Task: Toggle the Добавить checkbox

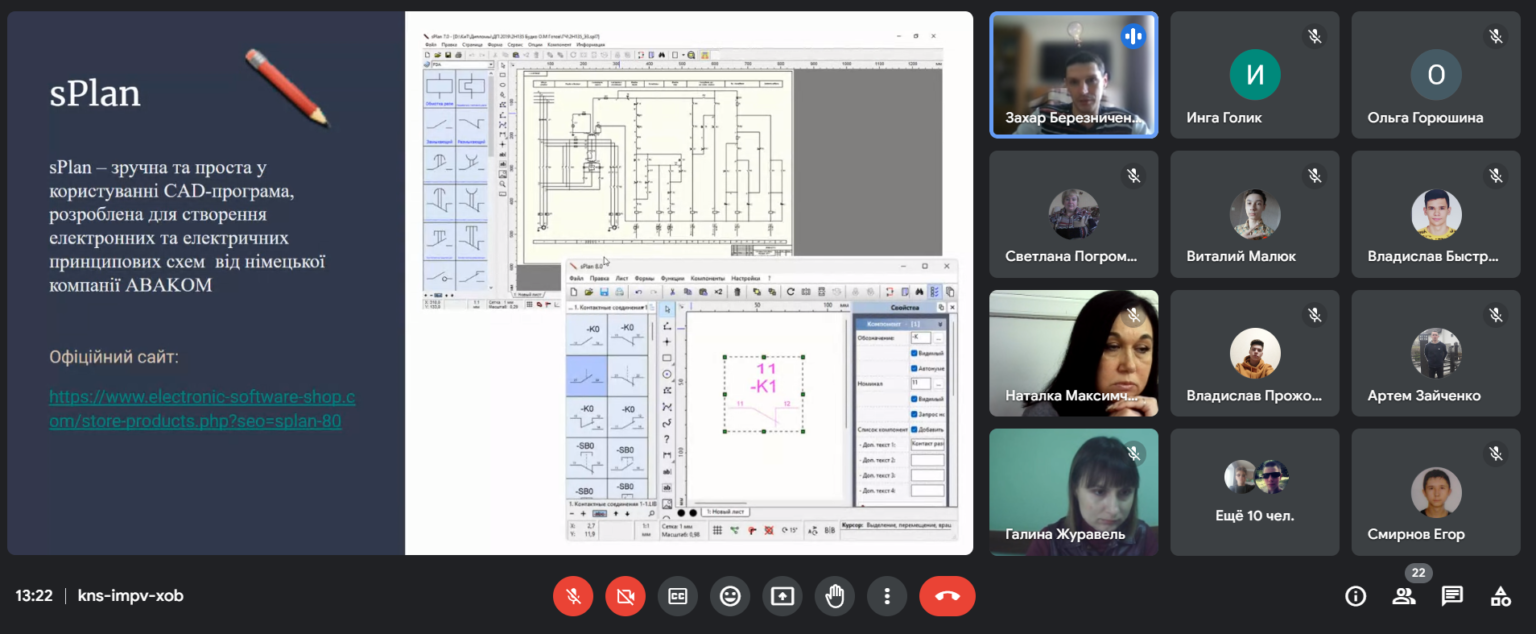Action: click(914, 429)
